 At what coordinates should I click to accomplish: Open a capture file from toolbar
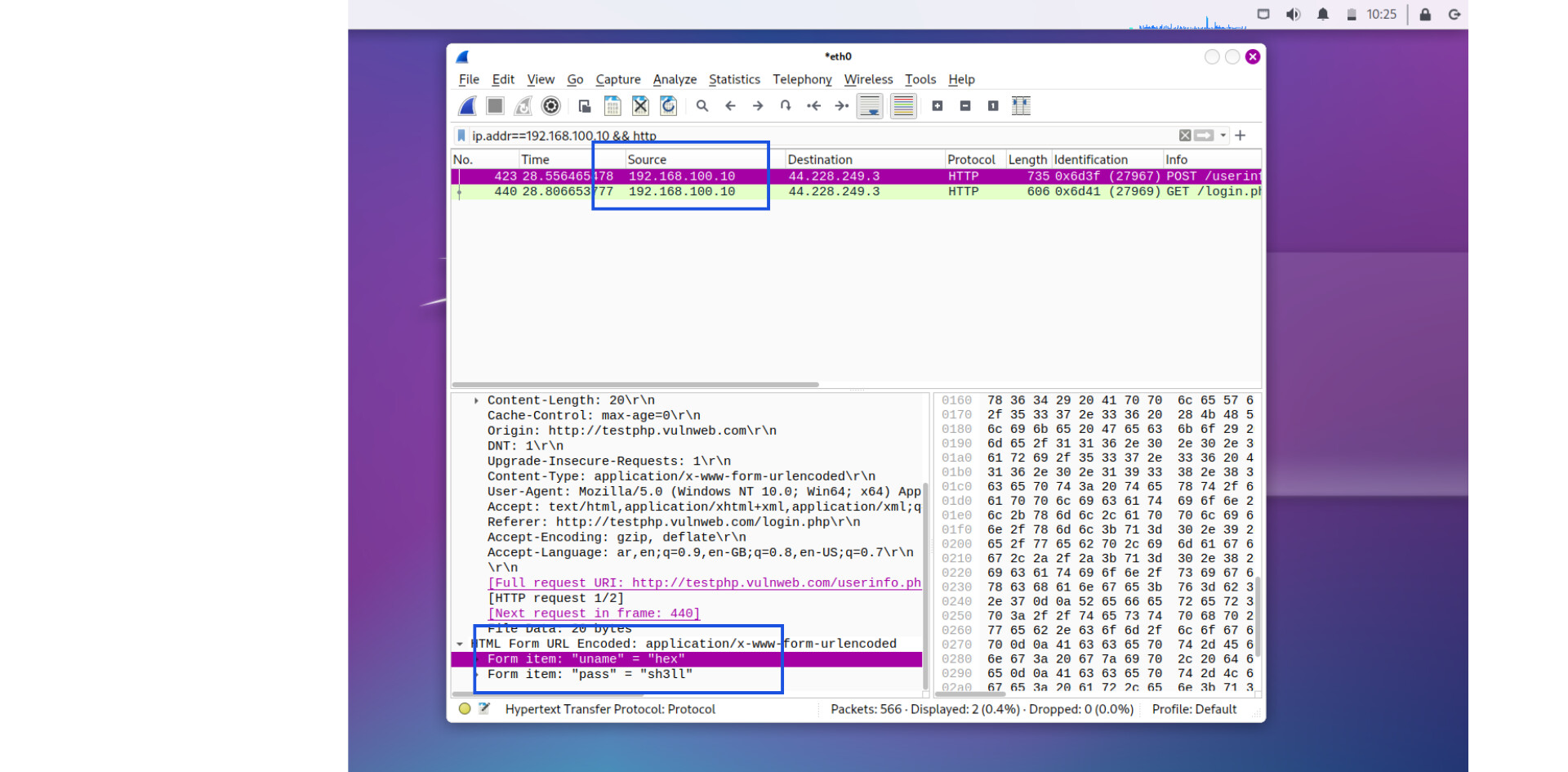[x=585, y=106]
